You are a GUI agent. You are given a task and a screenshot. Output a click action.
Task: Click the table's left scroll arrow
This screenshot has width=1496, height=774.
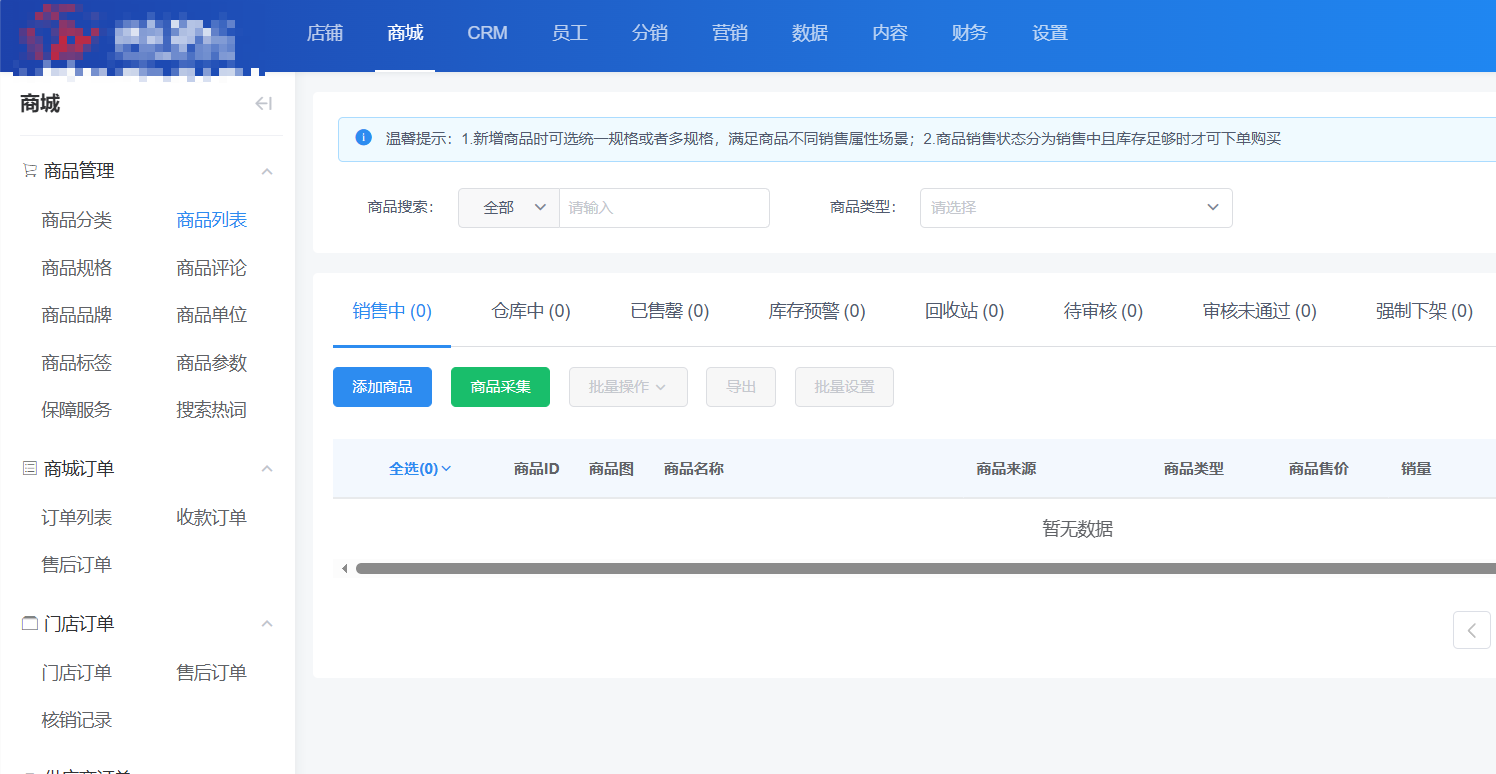point(344,569)
